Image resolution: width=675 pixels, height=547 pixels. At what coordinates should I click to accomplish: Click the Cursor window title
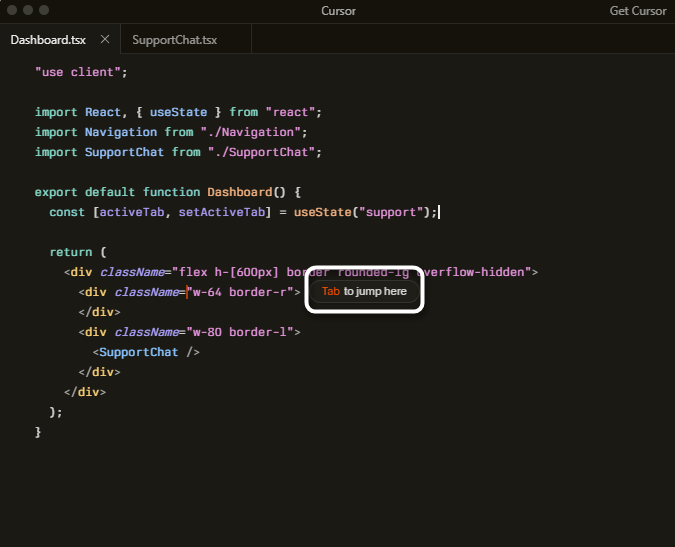click(338, 11)
